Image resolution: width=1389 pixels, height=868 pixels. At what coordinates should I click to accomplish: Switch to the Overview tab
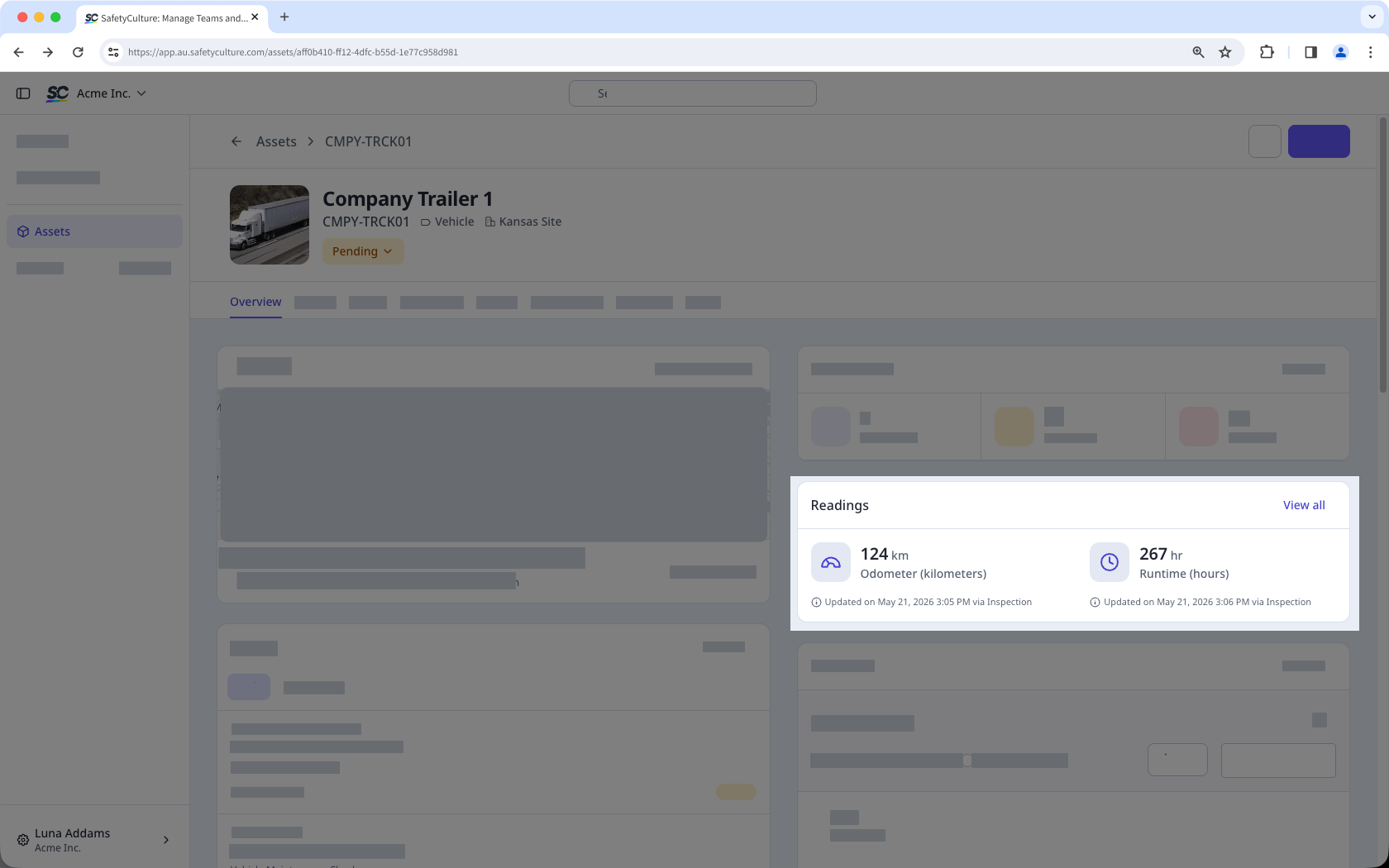click(255, 302)
